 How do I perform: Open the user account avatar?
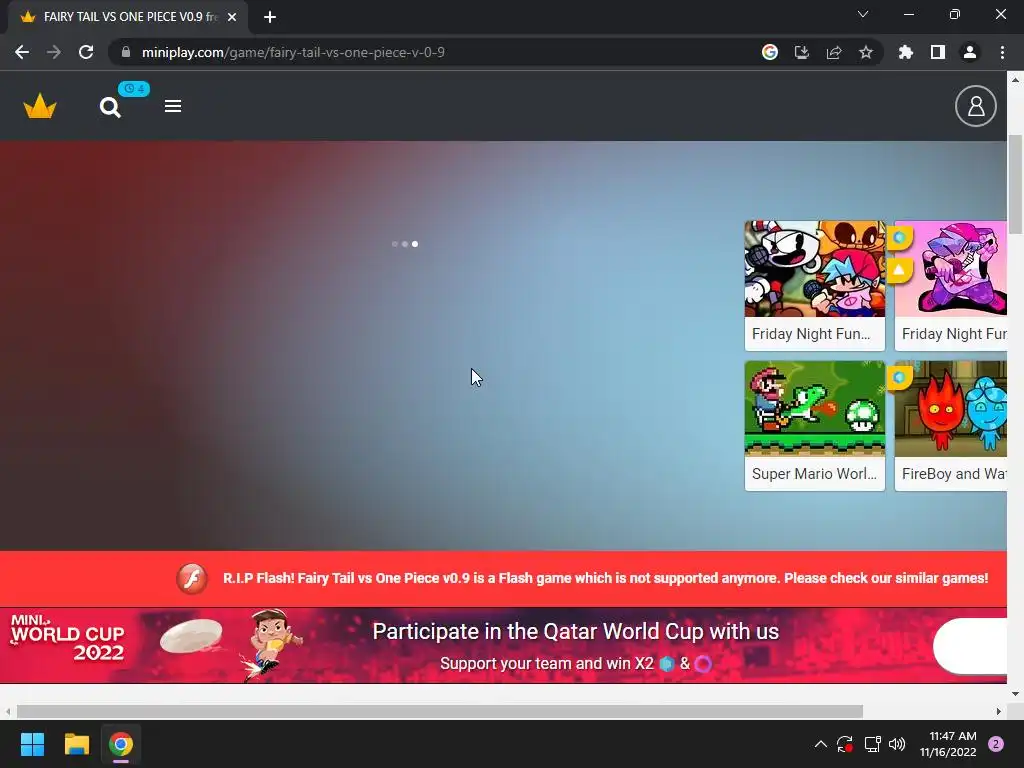(x=976, y=106)
